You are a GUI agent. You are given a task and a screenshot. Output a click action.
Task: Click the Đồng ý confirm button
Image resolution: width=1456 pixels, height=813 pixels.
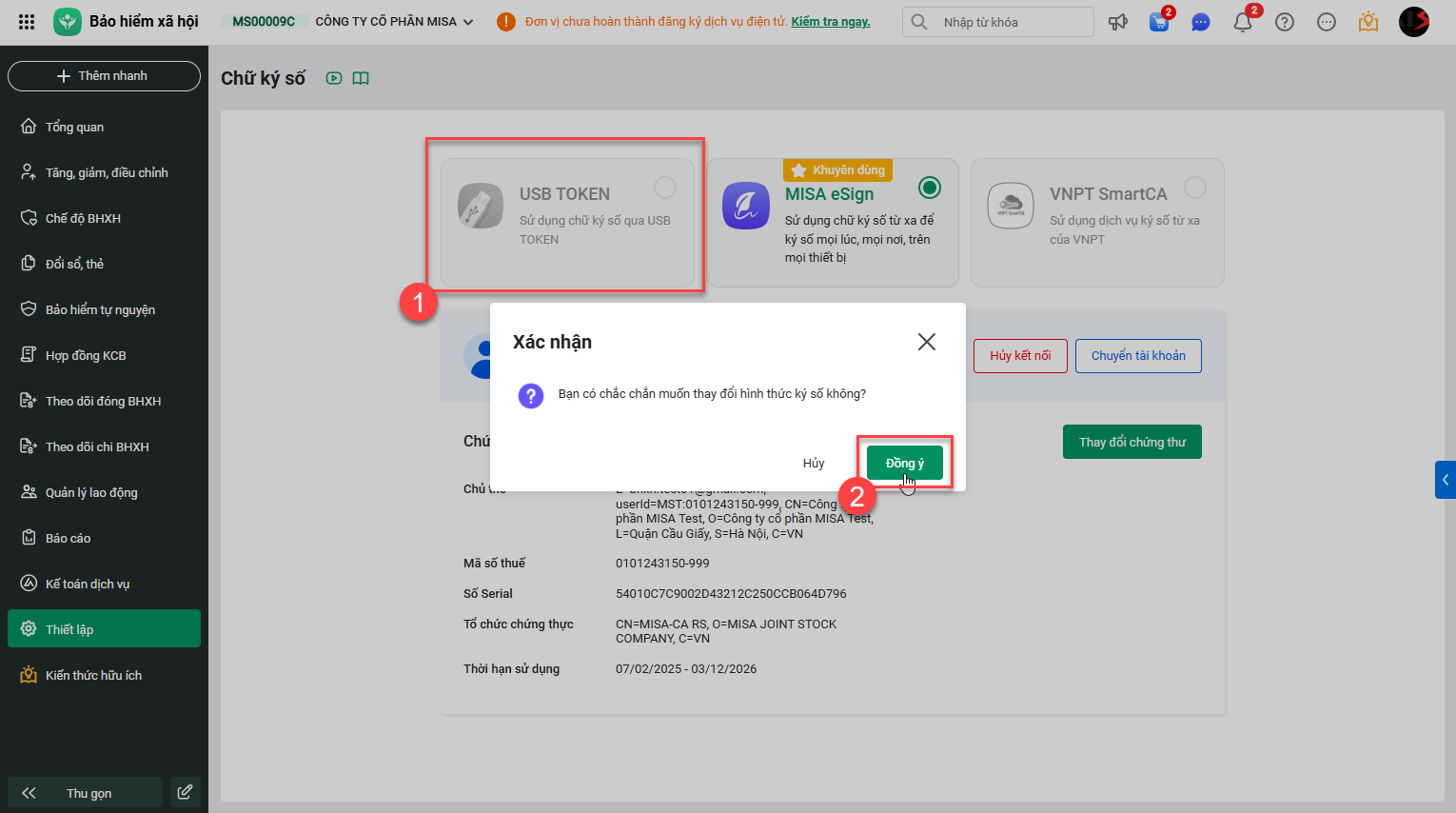(x=905, y=463)
